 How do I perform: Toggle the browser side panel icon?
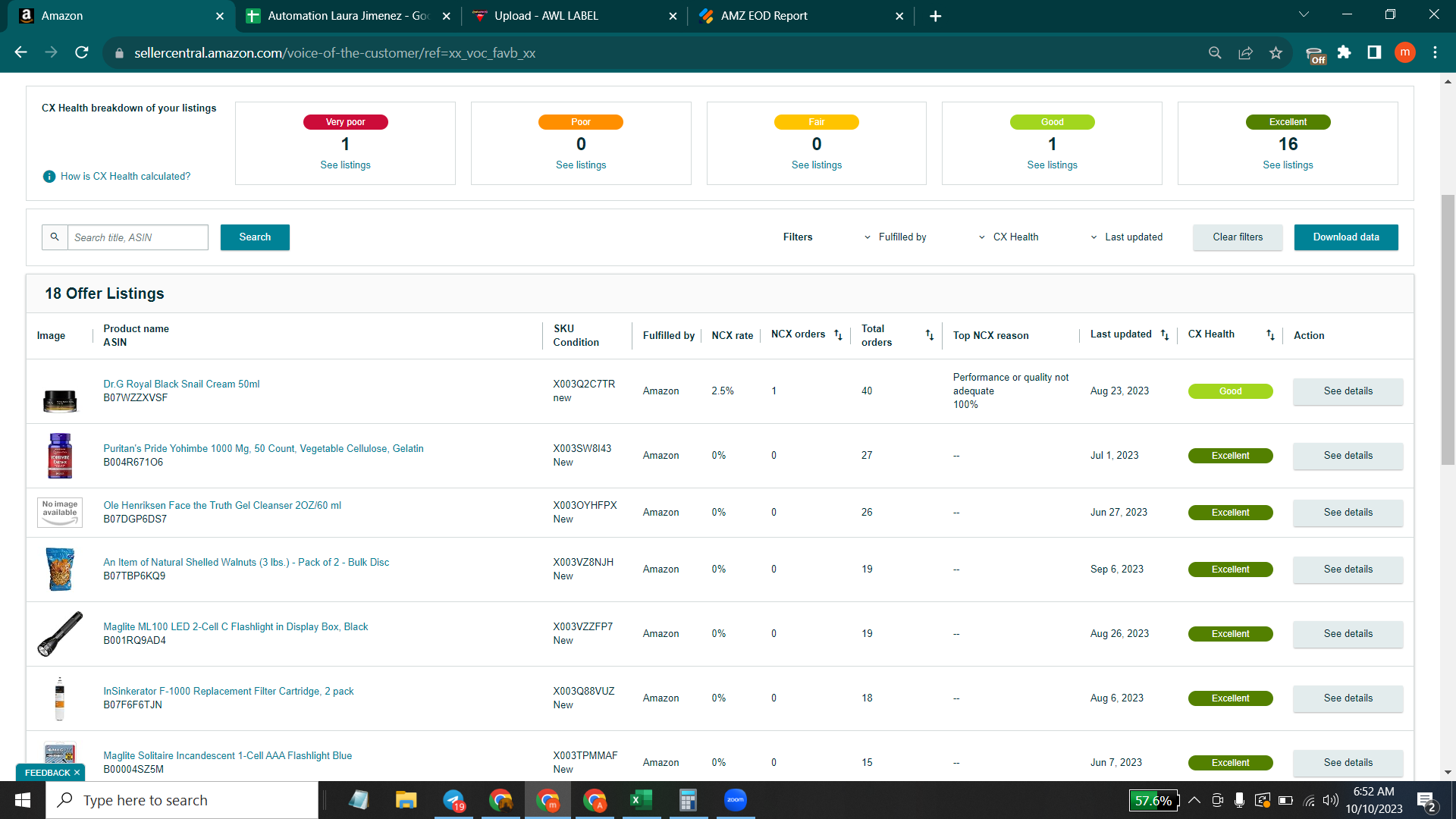1374,52
